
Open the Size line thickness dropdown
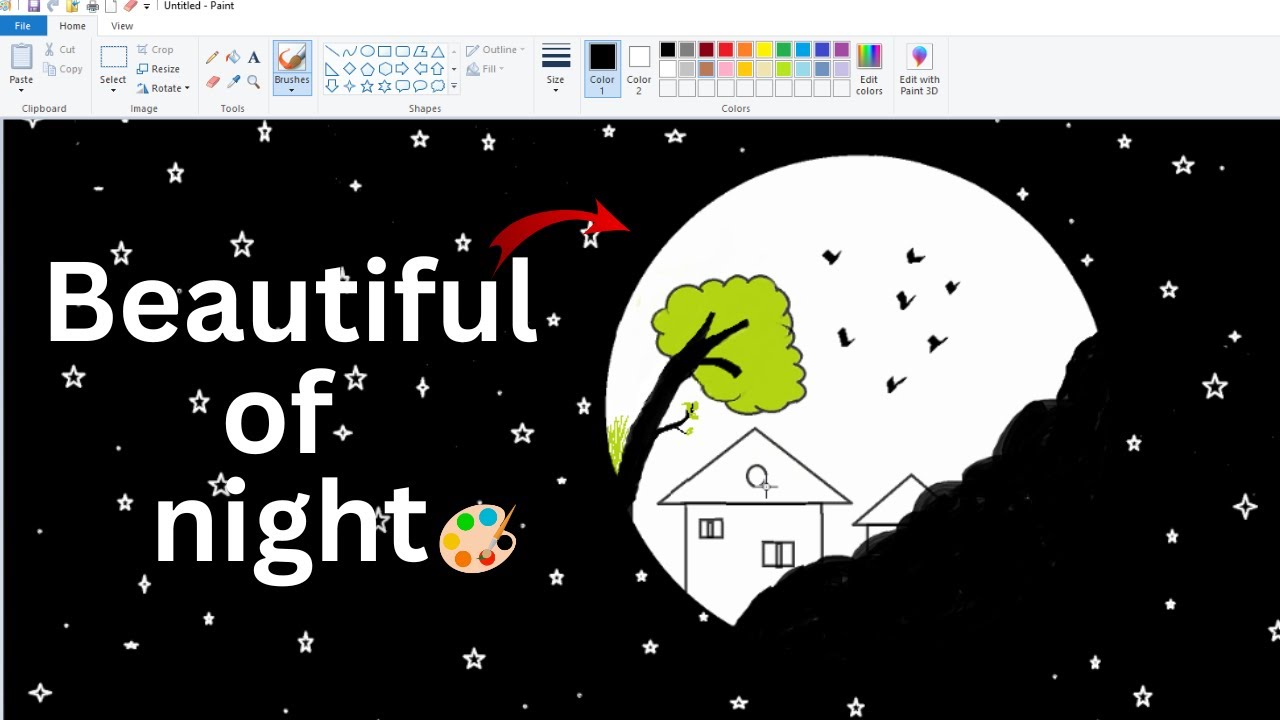tap(555, 68)
